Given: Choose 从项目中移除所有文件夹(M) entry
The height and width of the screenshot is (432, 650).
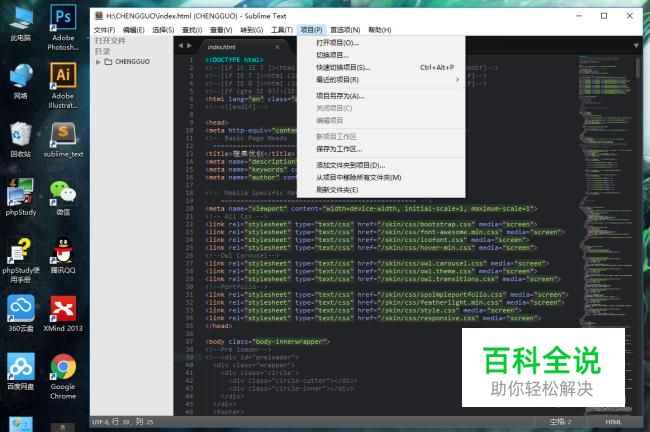Looking at the screenshot, I should pos(381,177).
